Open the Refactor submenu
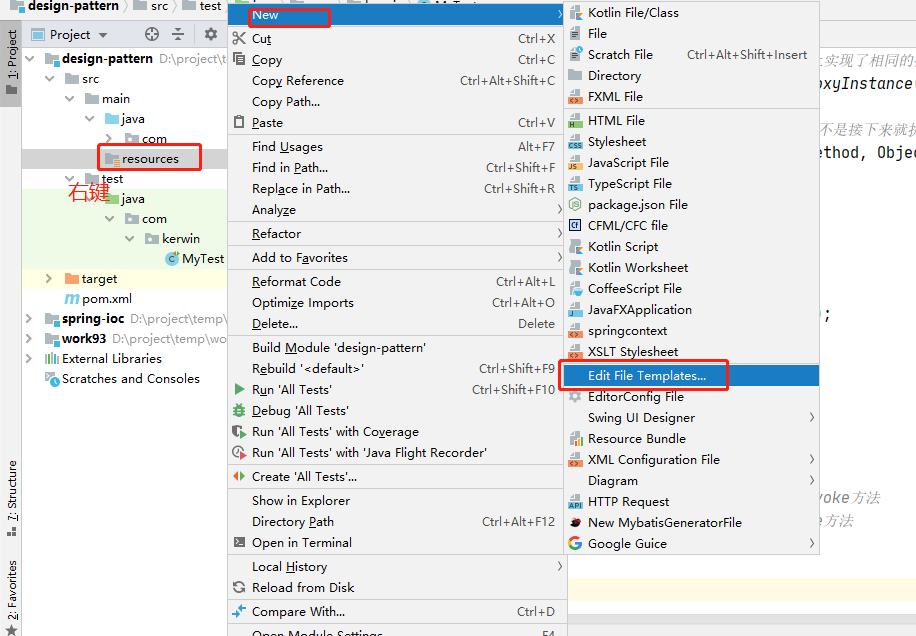Image resolution: width=916 pixels, height=636 pixels. tap(397, 234)
